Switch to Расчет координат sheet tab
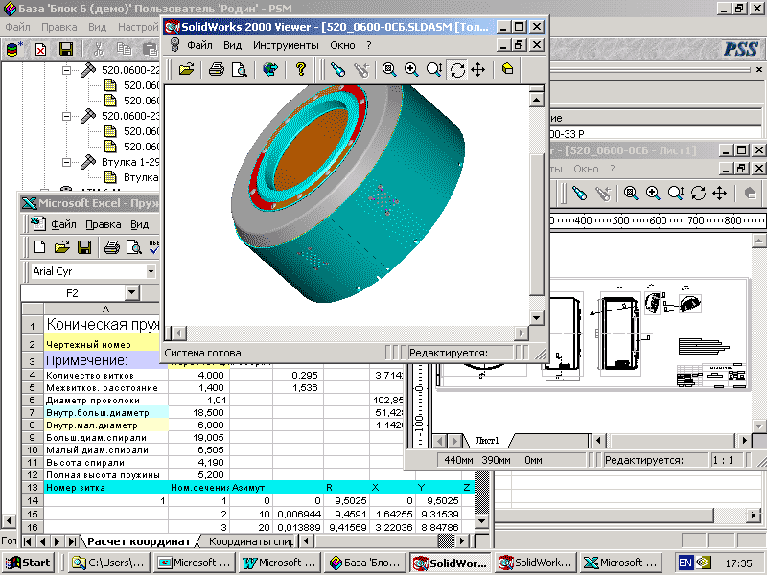 138,541
